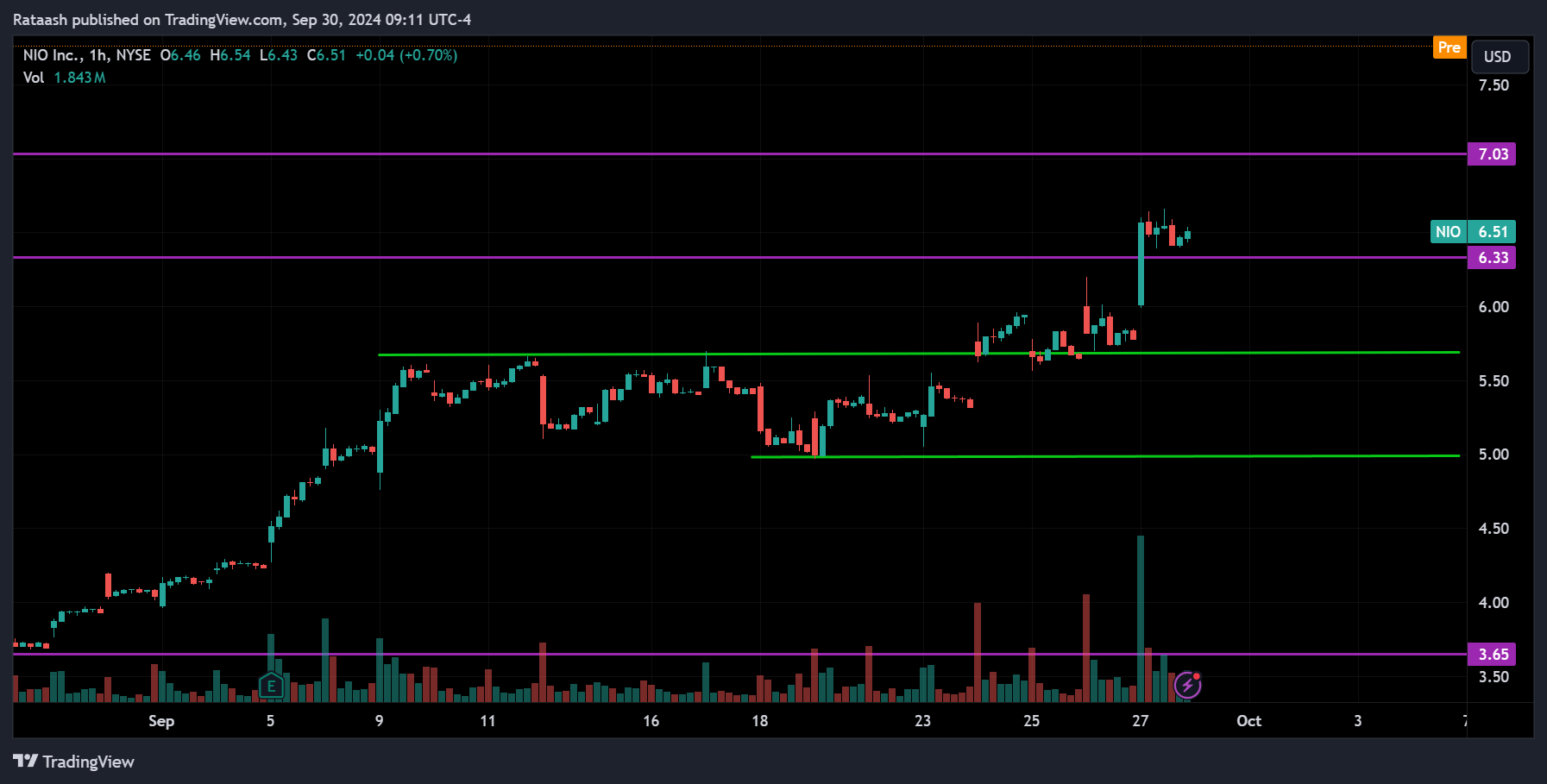The image size is (1547, 784).
Task: Click the tallest volume bar on Sep 27
Action: pos(1141,619)
